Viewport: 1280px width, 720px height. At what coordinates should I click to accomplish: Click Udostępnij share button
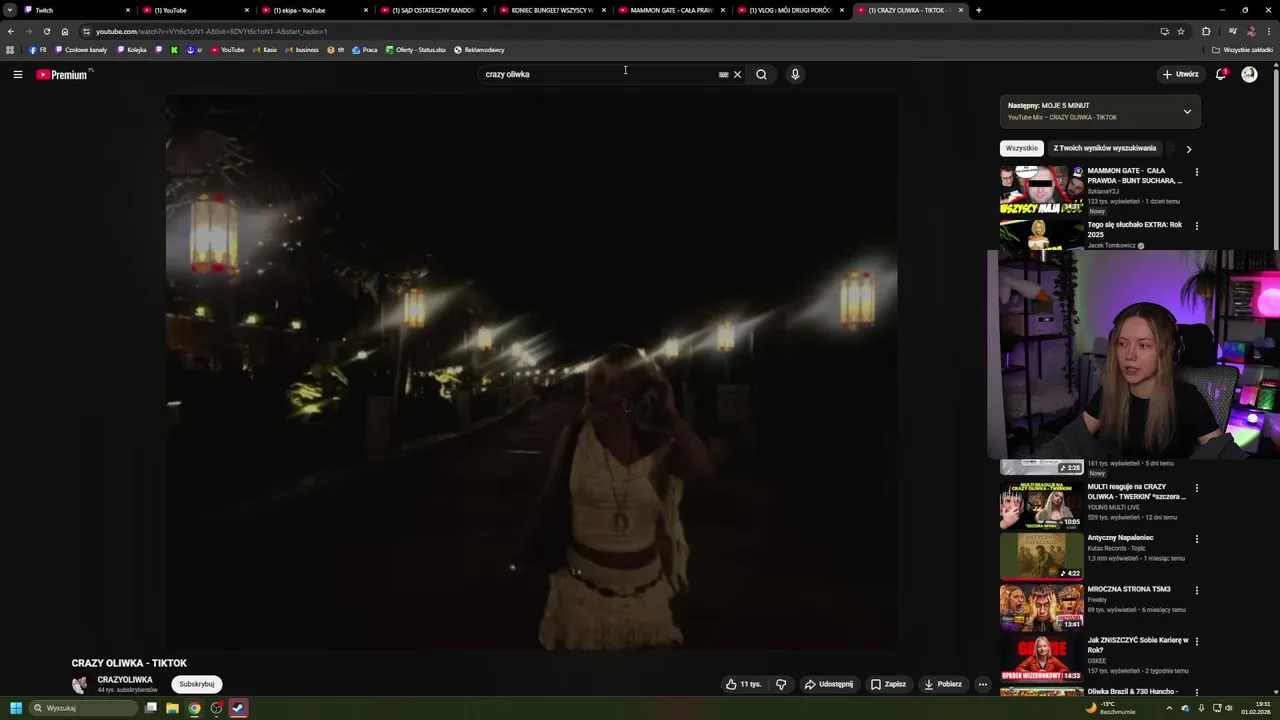(x=829, y=684)
